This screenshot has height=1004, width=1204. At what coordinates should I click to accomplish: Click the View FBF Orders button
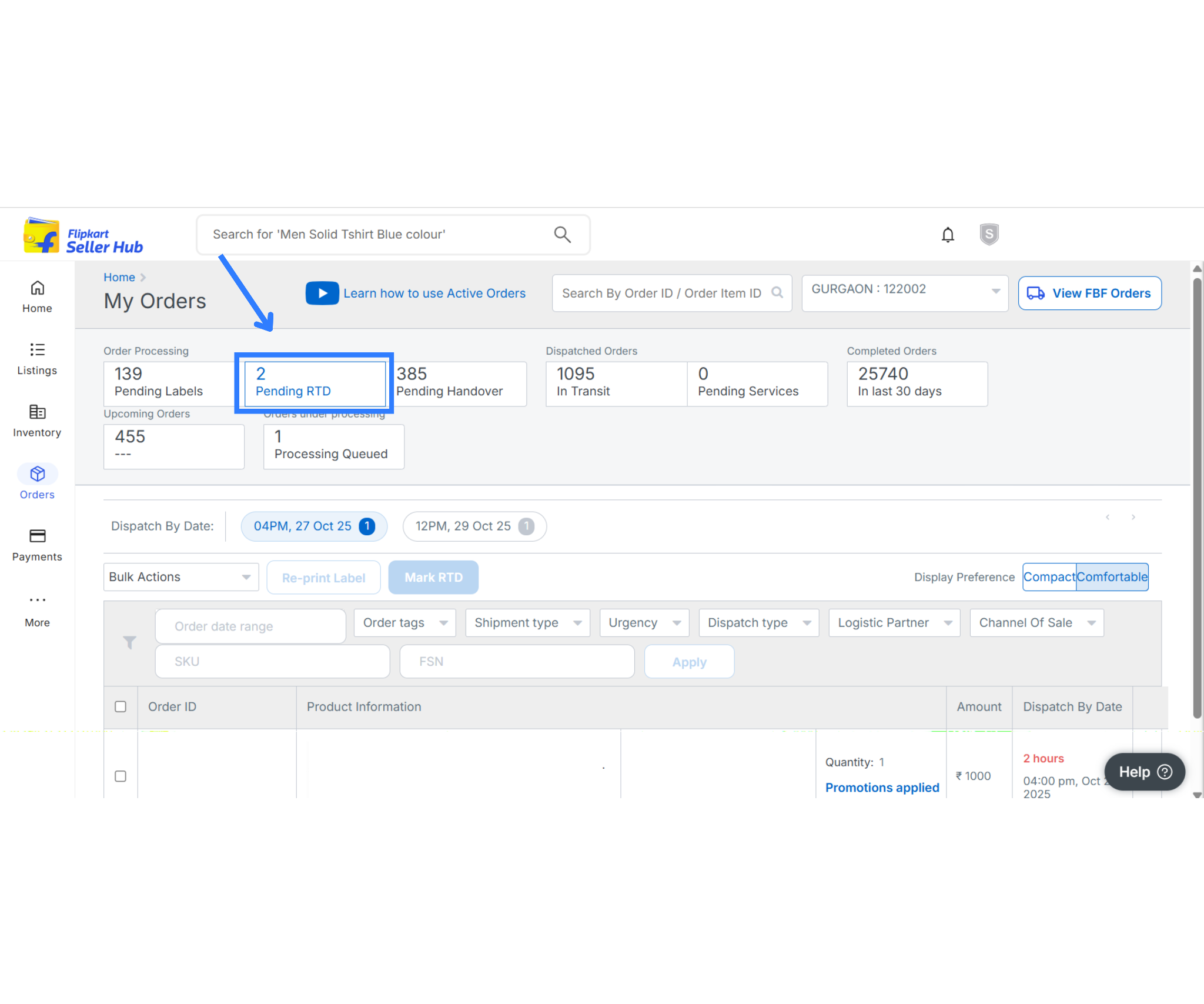[x=1089, y=293]
